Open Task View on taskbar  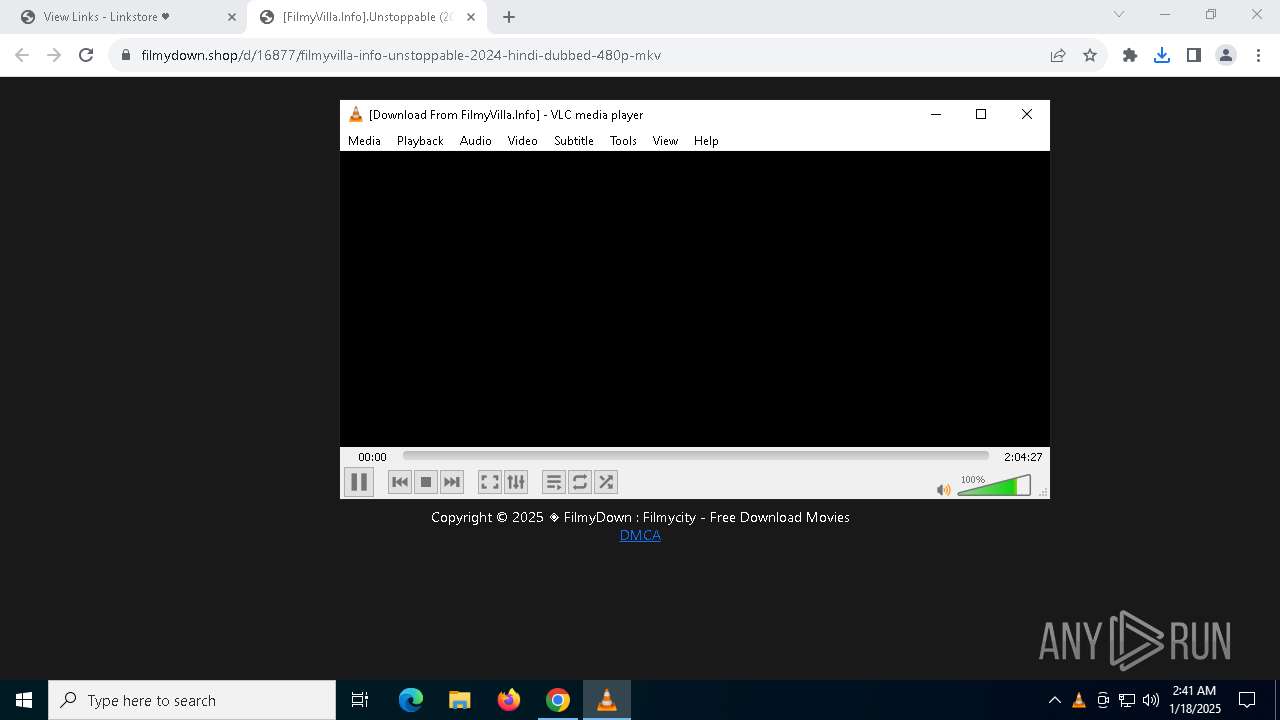click(360, 700)
